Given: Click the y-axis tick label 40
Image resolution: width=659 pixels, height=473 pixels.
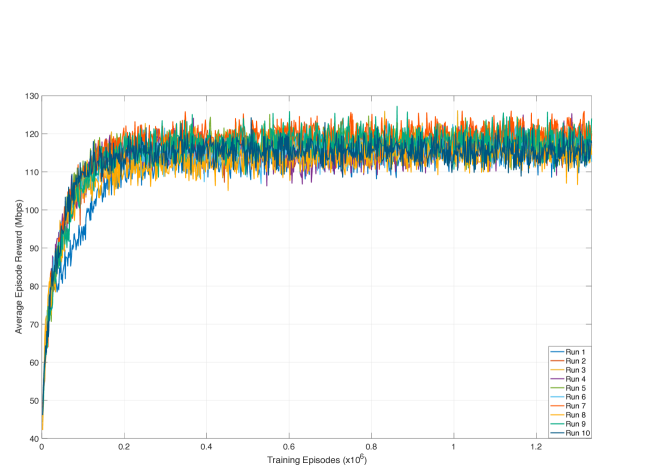Looking at the screenshot, I should click(34, 439).
